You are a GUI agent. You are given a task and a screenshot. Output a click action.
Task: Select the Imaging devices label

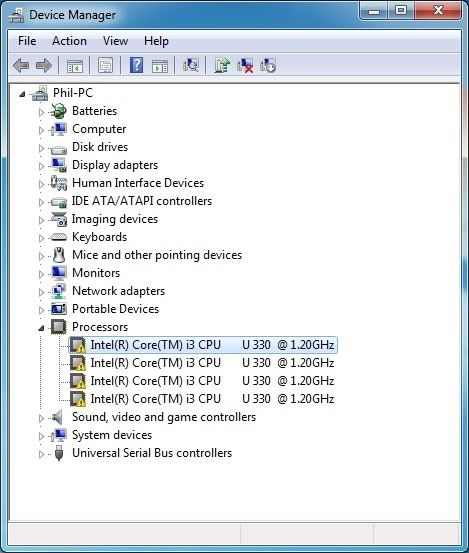(115, 219)
